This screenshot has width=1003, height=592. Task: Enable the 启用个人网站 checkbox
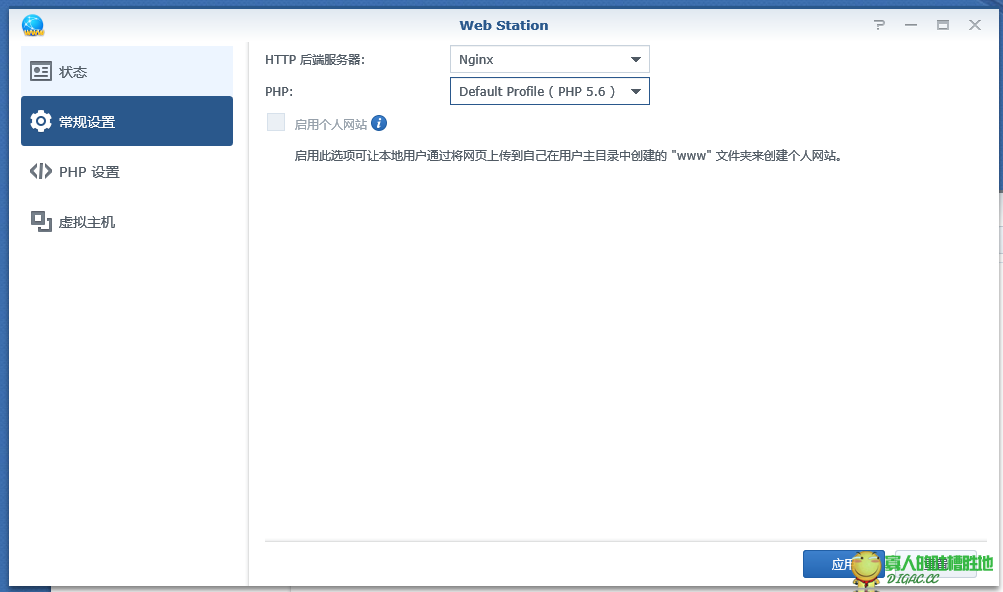(x=276, y=122)
